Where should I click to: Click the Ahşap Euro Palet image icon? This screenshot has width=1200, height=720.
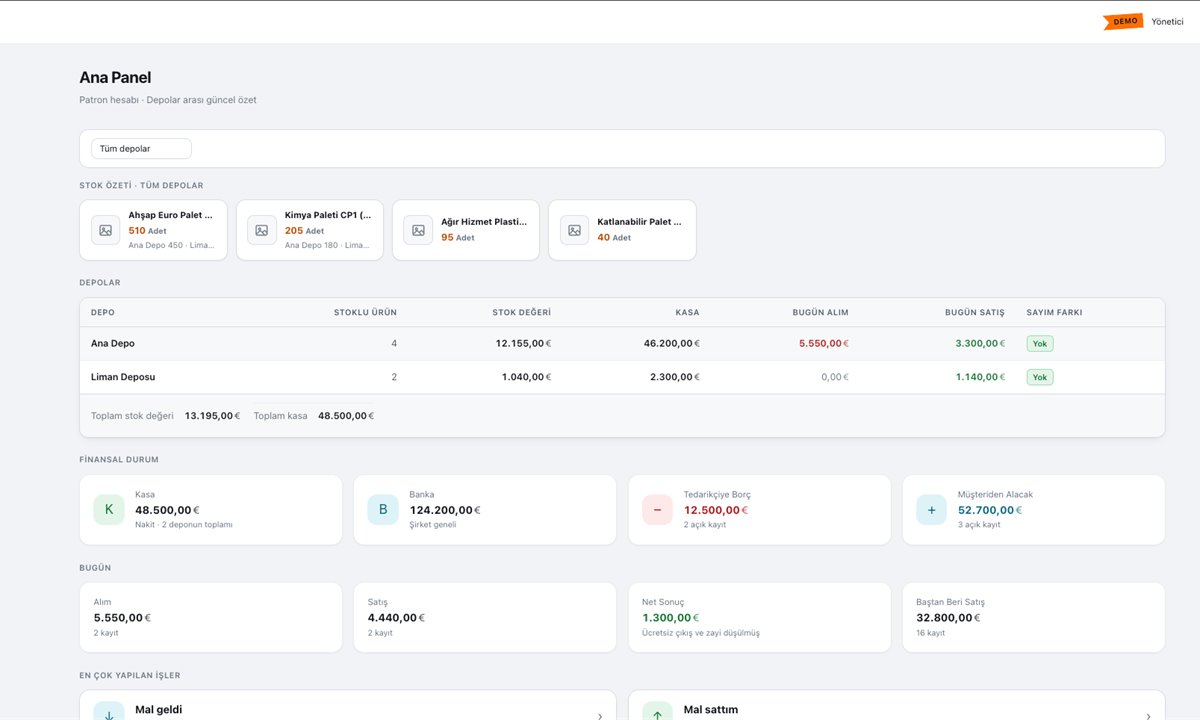106,230
